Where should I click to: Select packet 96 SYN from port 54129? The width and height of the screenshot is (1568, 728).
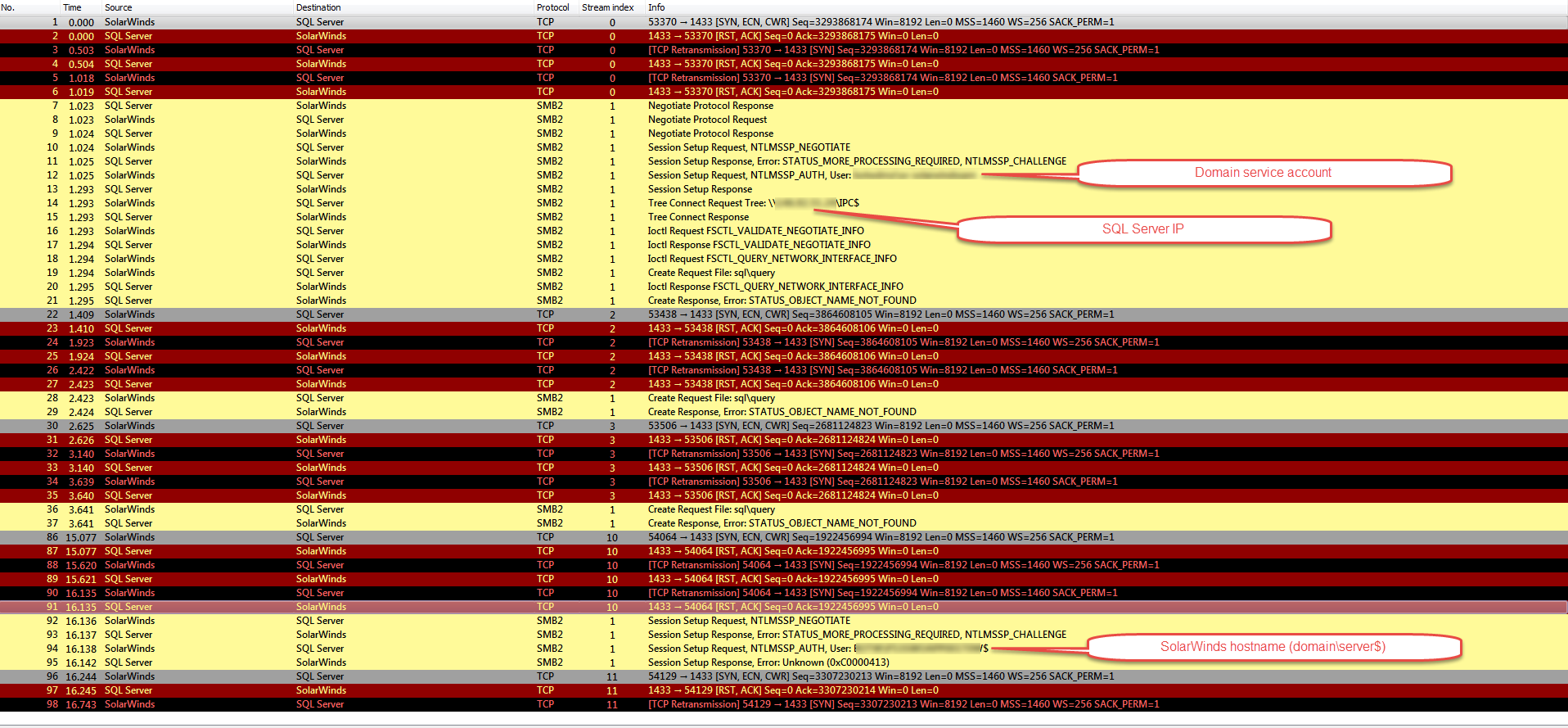point(784,676)
